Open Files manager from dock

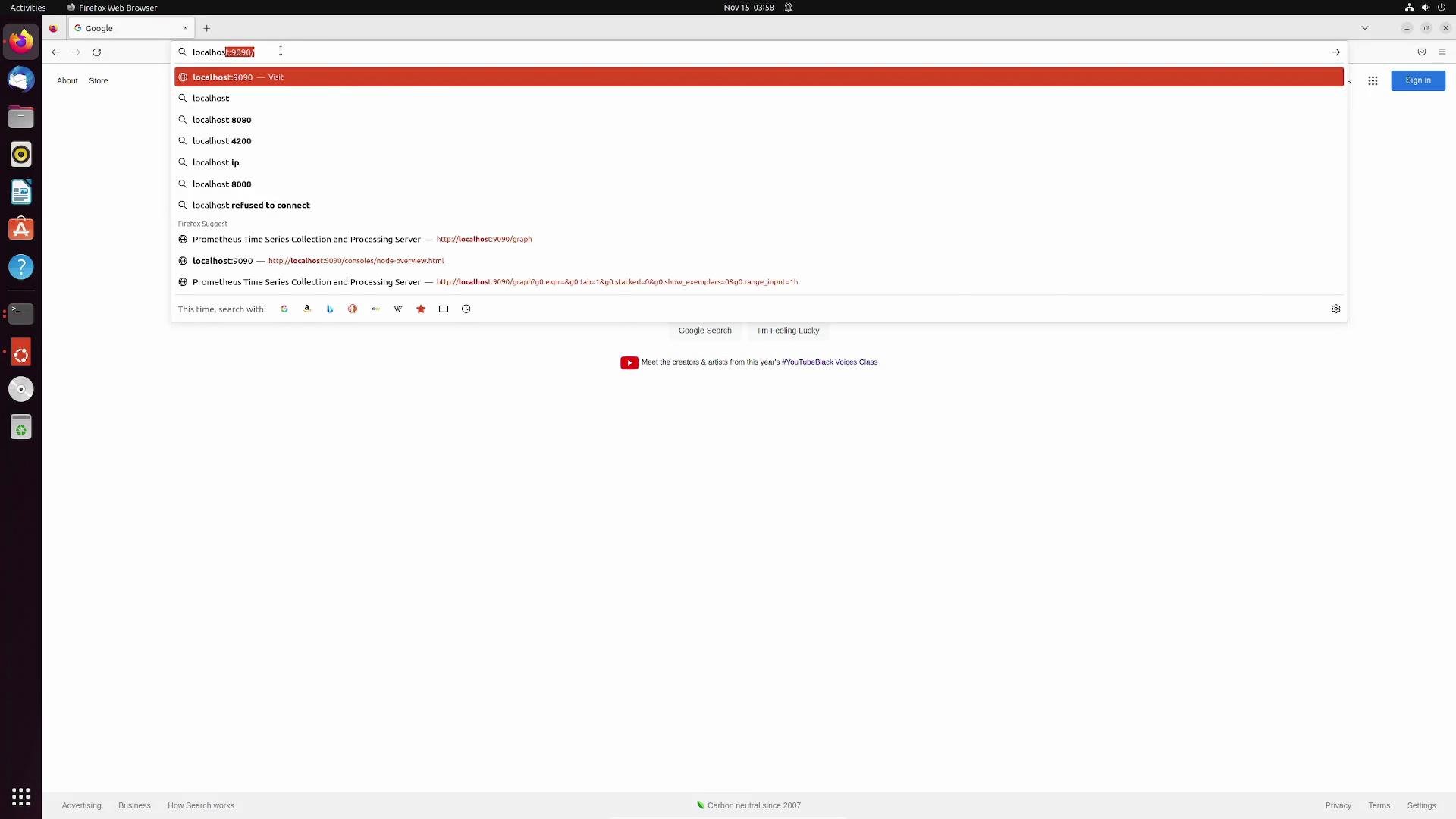click(x=21, y=117)
